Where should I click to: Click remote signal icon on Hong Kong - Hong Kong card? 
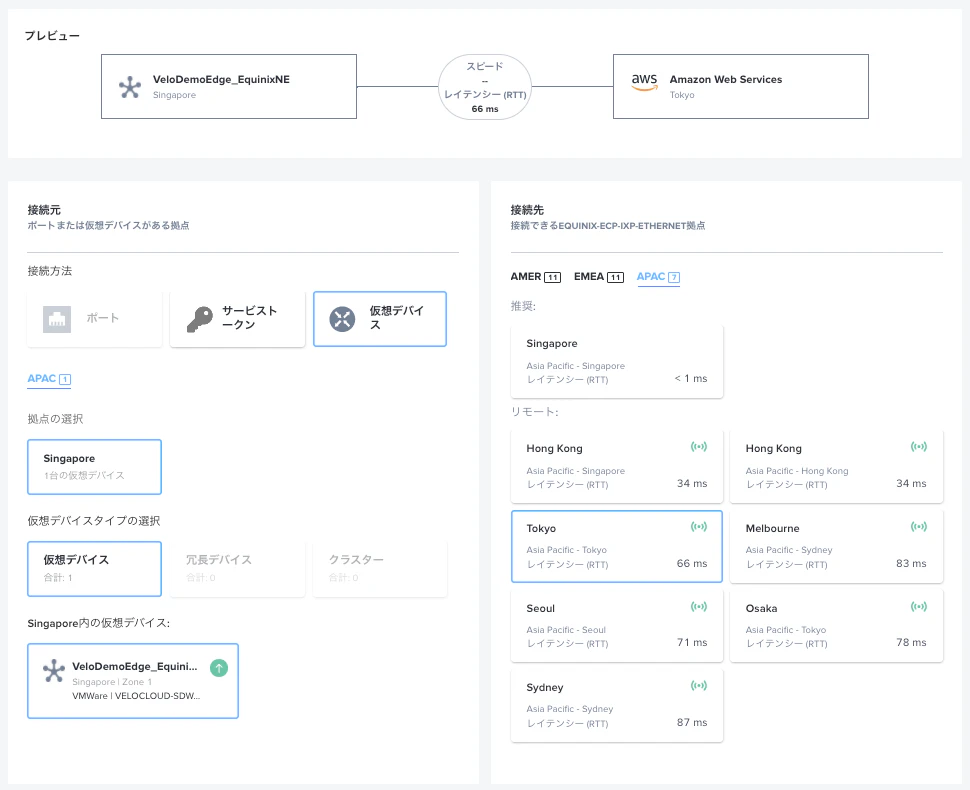tap(919, 447)
